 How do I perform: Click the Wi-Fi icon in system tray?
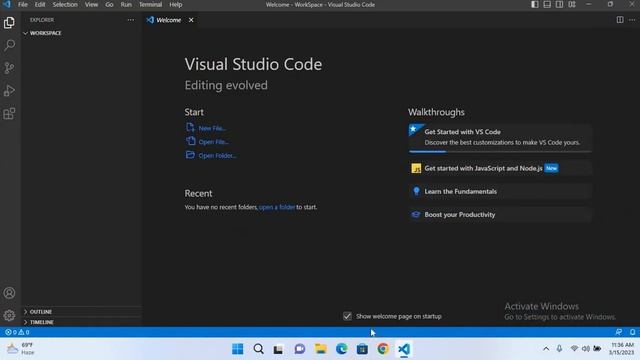[574, 349]
